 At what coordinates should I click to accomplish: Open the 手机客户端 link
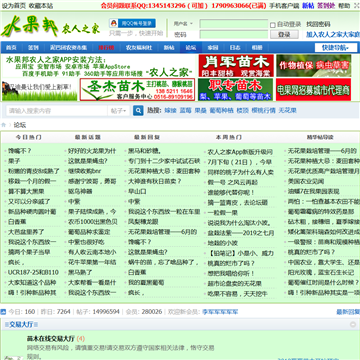[284, 6]
